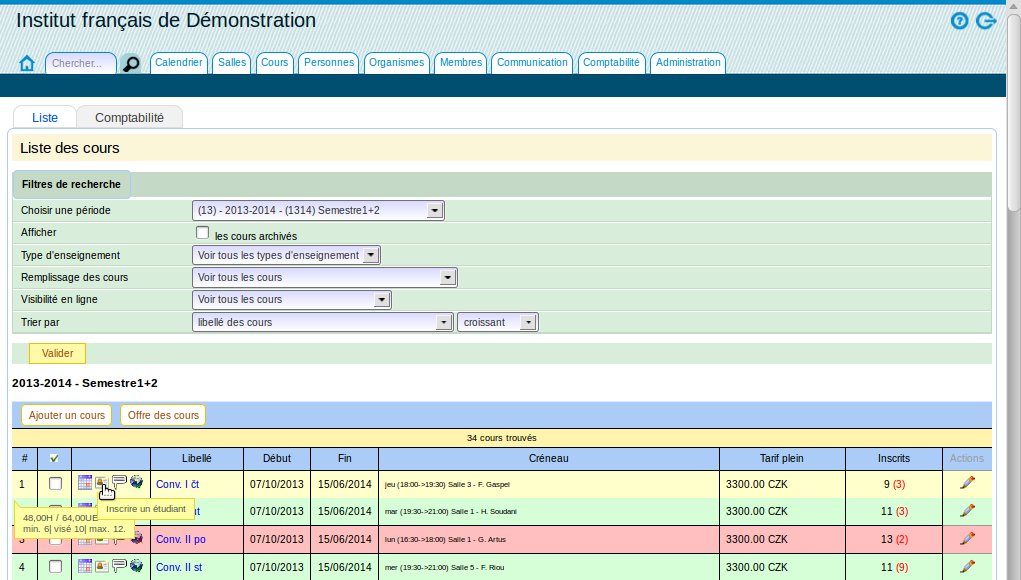
Task: Click 'Ajouter un cours' button
Action: point(66,415)
